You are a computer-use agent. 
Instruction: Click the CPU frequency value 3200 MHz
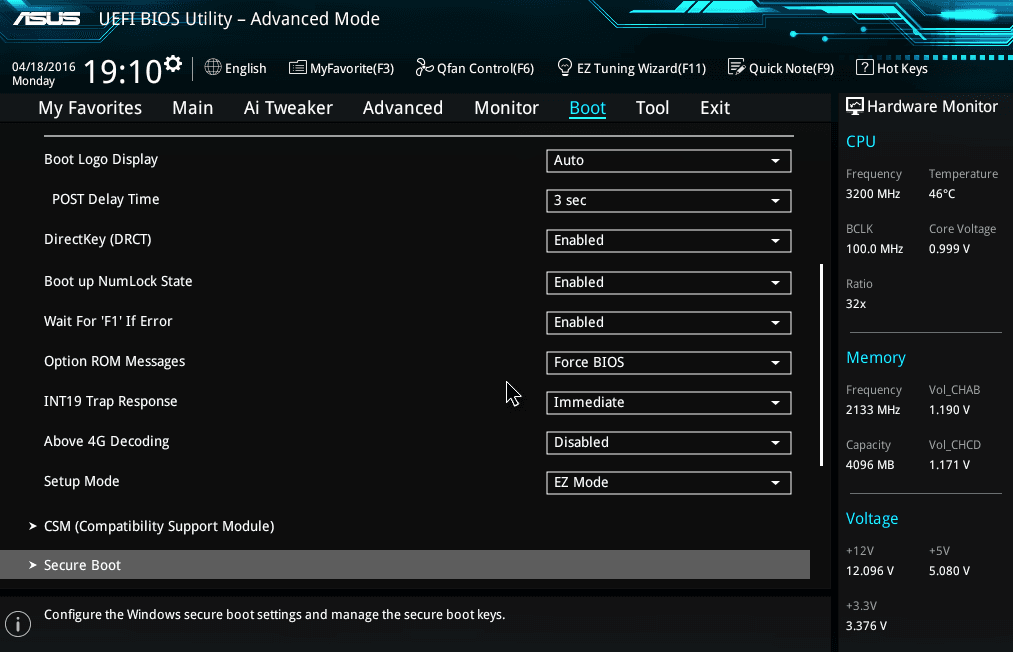click(873, 194)
